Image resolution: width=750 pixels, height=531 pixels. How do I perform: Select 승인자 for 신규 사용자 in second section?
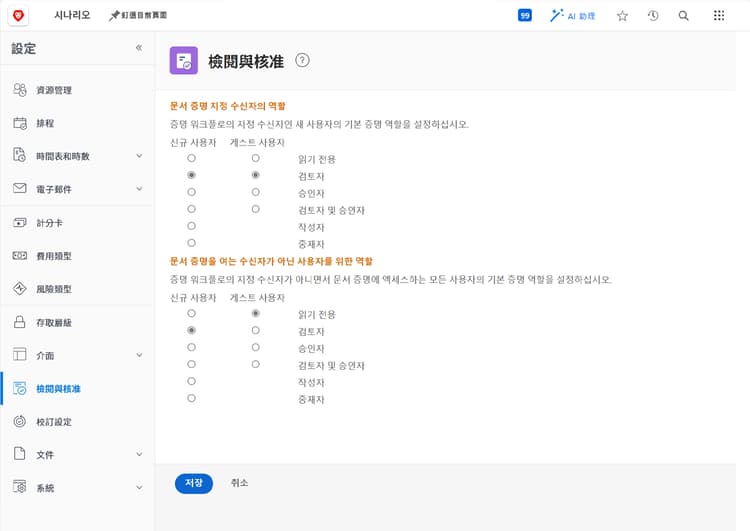191,347
